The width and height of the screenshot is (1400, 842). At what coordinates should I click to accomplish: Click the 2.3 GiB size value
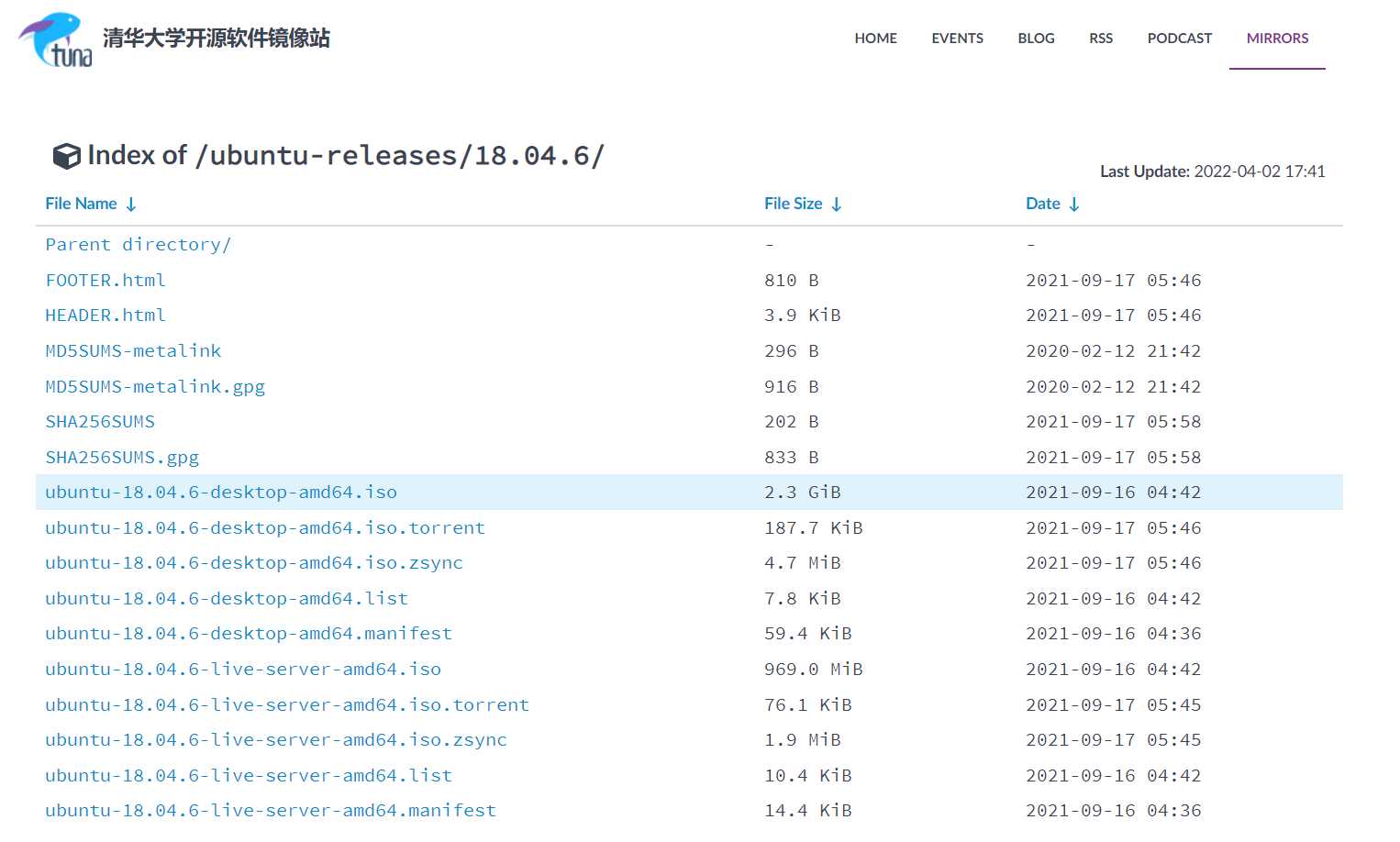803,493
